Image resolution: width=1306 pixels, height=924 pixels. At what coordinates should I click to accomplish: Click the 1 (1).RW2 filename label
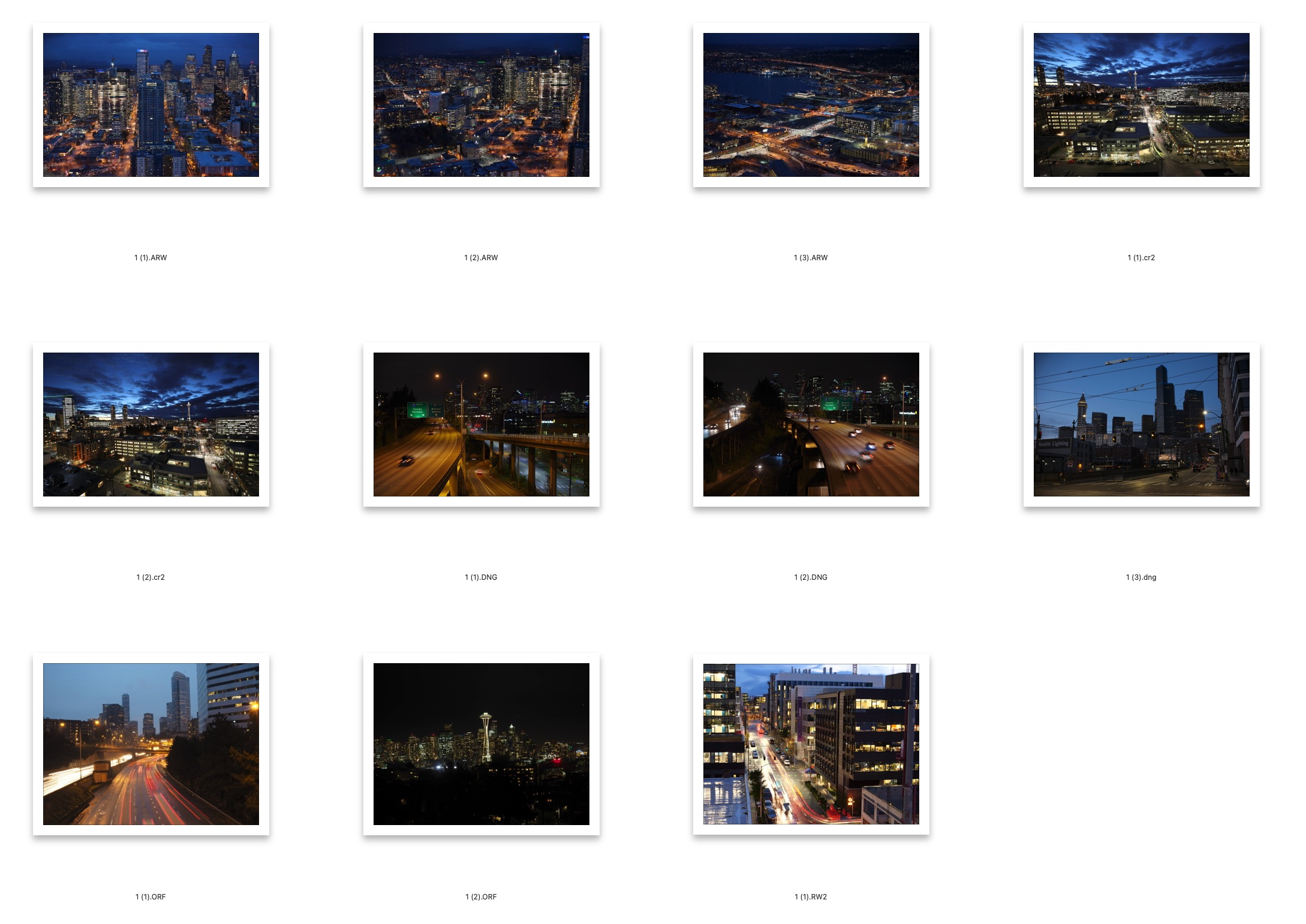click(811, 897)
